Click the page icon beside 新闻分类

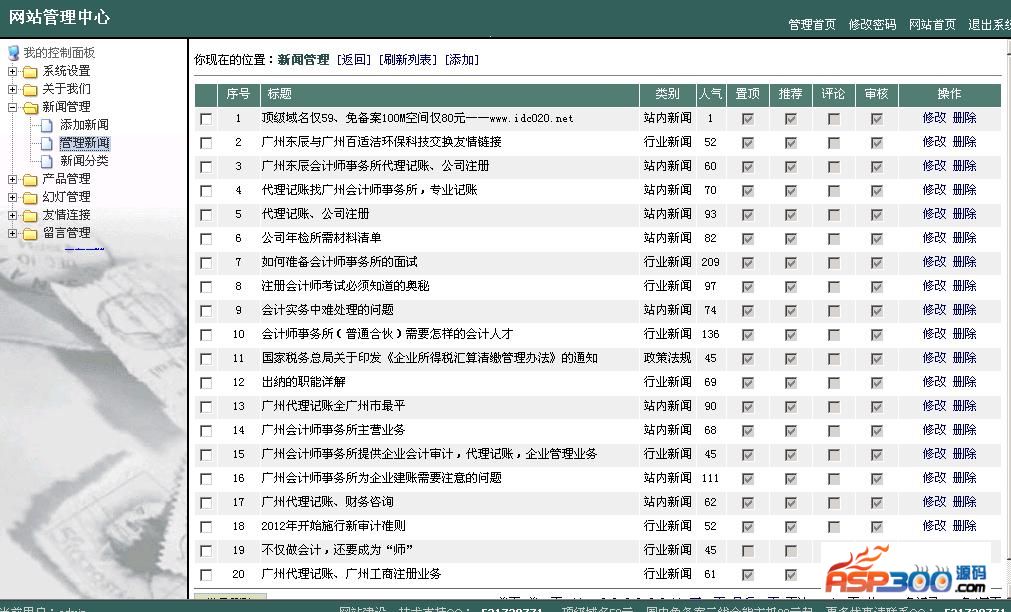tap(47, 161)
